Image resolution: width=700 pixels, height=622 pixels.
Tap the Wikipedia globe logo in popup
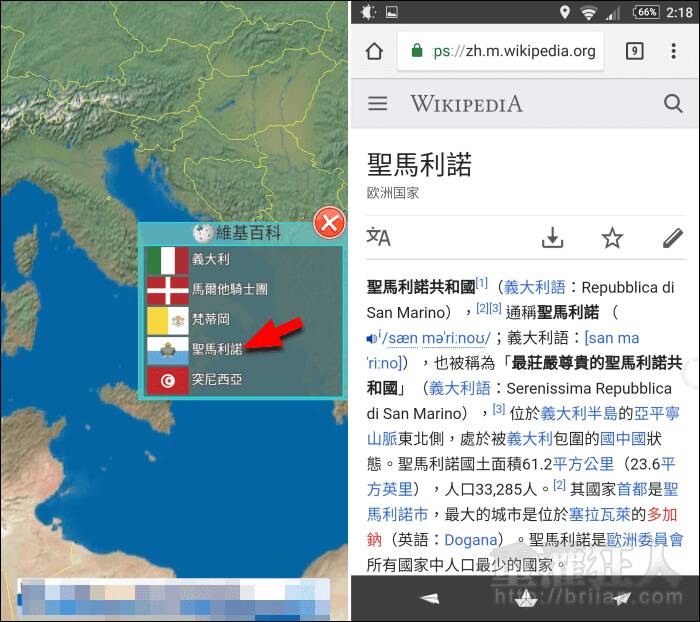tap(203, 233)
